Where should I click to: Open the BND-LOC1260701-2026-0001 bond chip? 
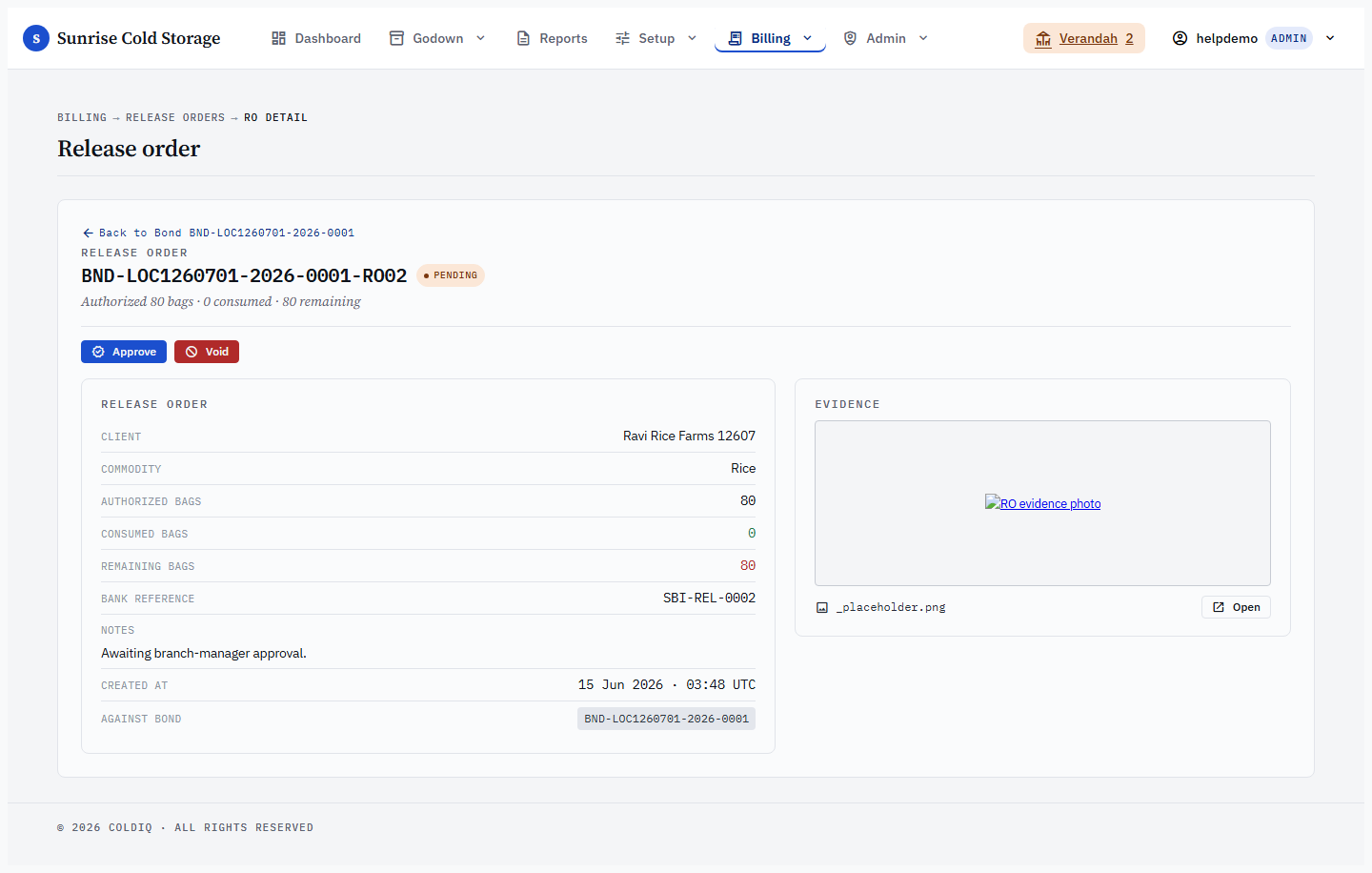click(666, 719)
